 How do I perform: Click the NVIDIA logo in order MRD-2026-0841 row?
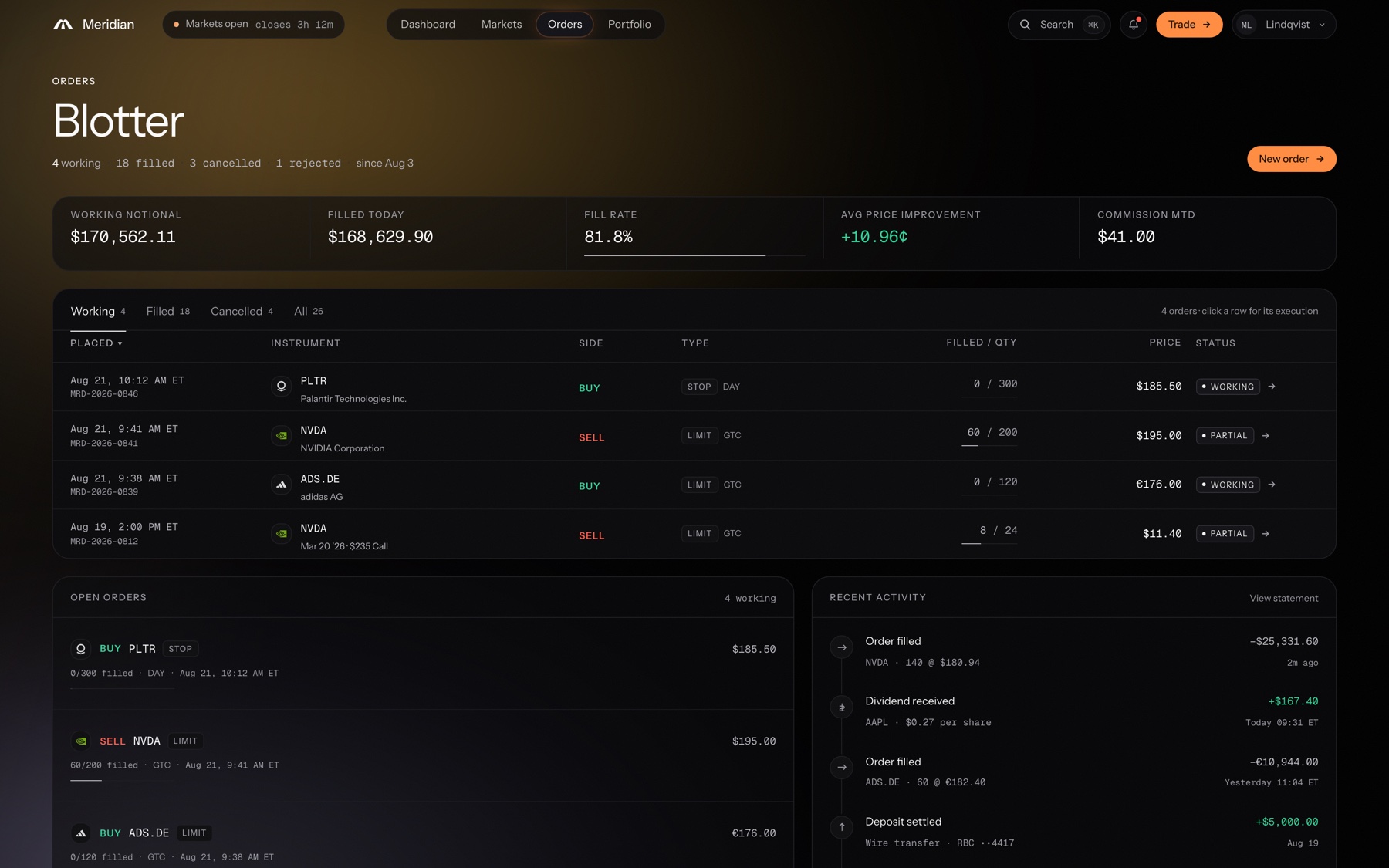(282, 435)
